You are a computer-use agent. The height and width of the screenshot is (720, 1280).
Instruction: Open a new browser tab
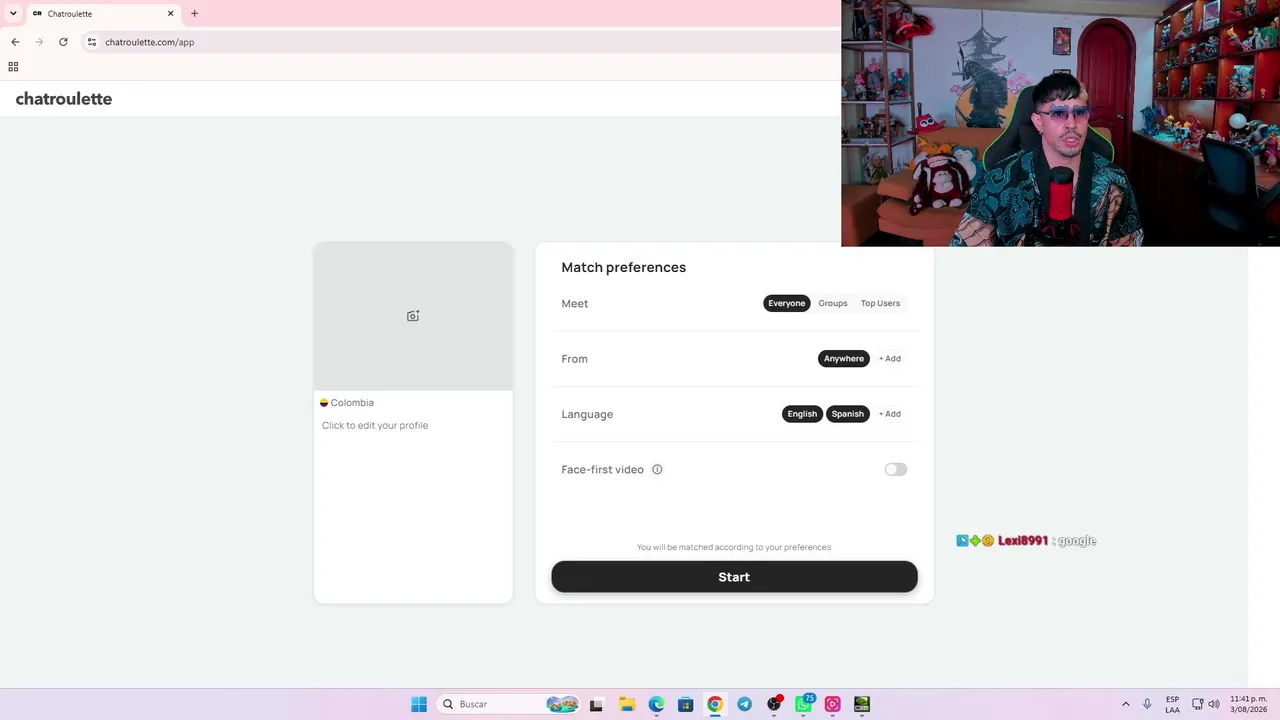[x=194, y=13]
